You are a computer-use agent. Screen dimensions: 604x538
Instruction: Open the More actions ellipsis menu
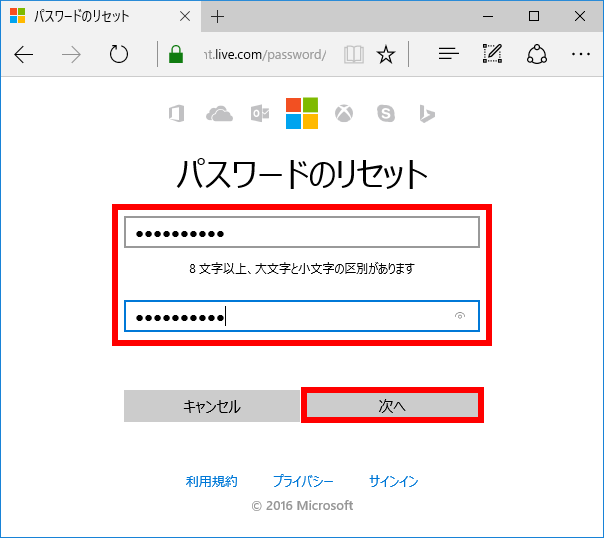[x=581, y=54]
